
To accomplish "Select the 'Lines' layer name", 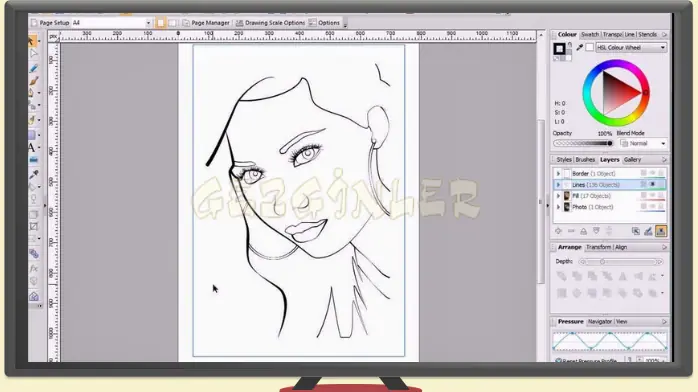I will (x=578, y=185).
